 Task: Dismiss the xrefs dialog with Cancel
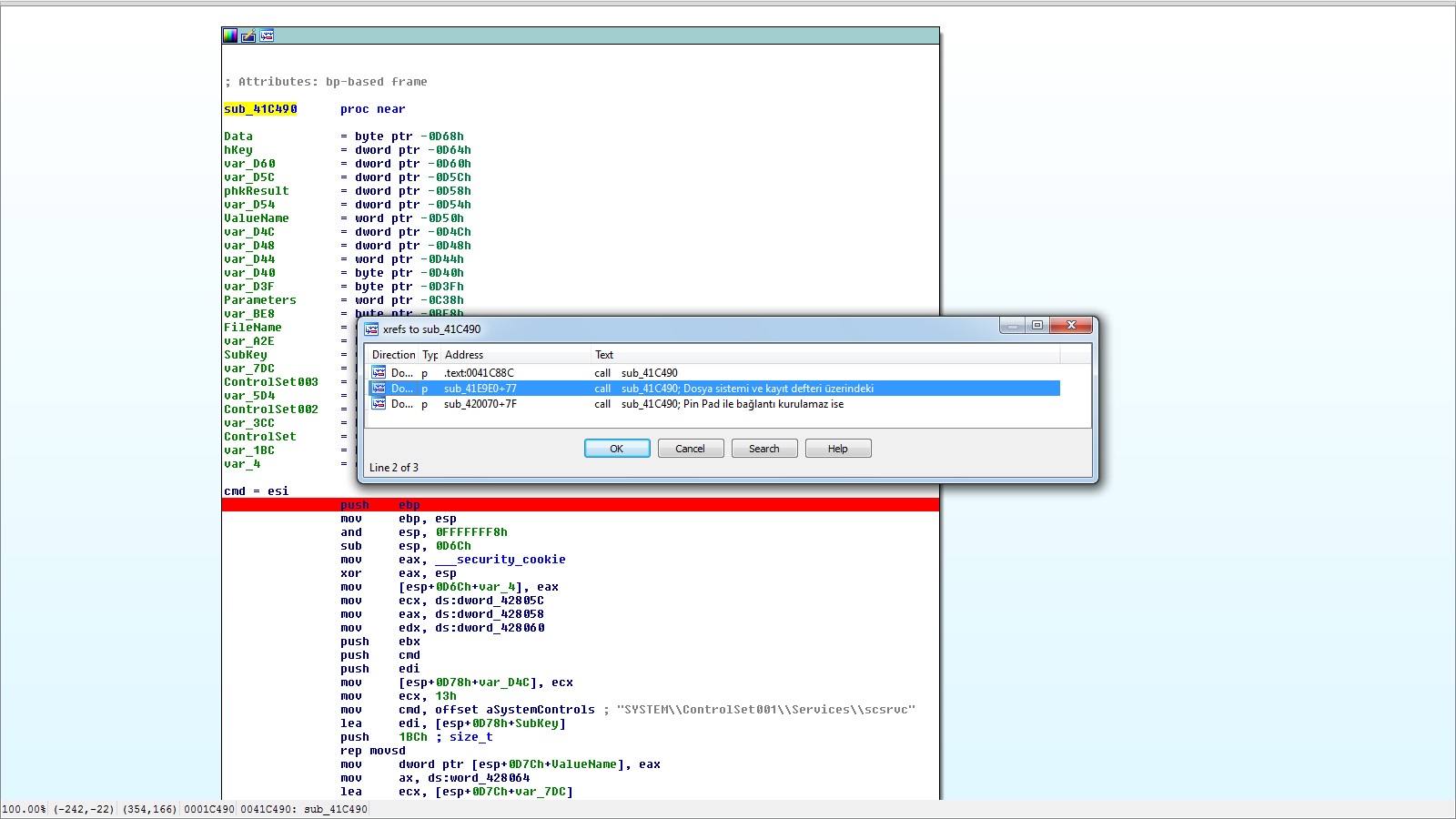coord(690,449)
